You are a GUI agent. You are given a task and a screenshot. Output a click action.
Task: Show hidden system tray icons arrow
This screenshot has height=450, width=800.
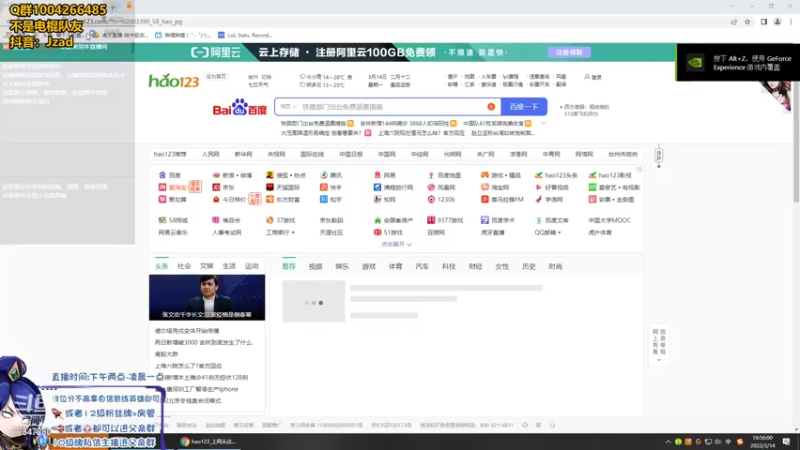point(668,442)
